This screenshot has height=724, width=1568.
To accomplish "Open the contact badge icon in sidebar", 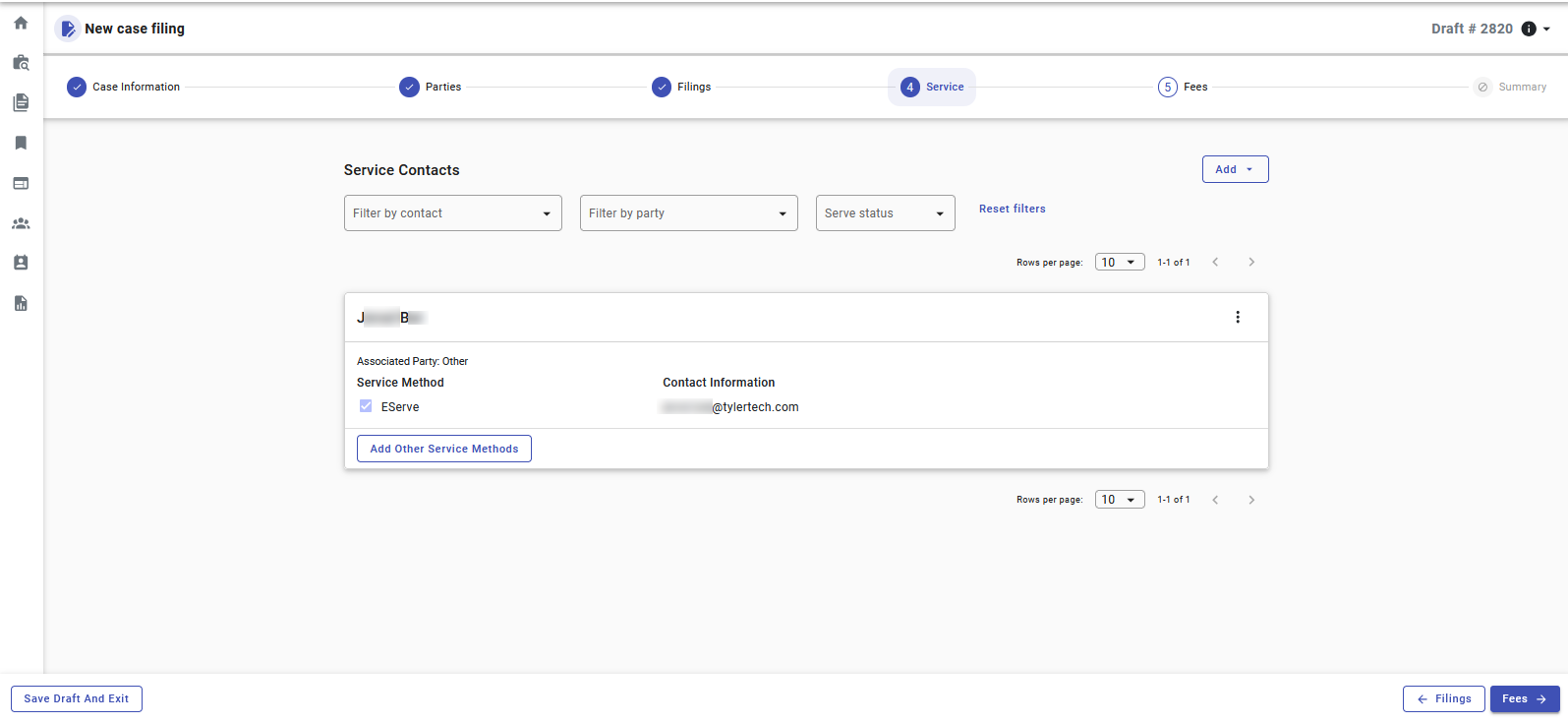I will point(21,263).
